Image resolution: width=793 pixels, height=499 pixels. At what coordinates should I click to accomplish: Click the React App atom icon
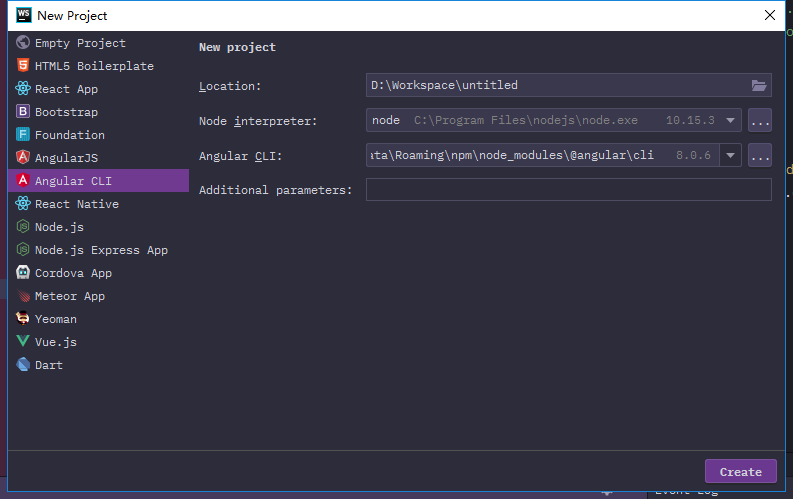tap(23, 88)
